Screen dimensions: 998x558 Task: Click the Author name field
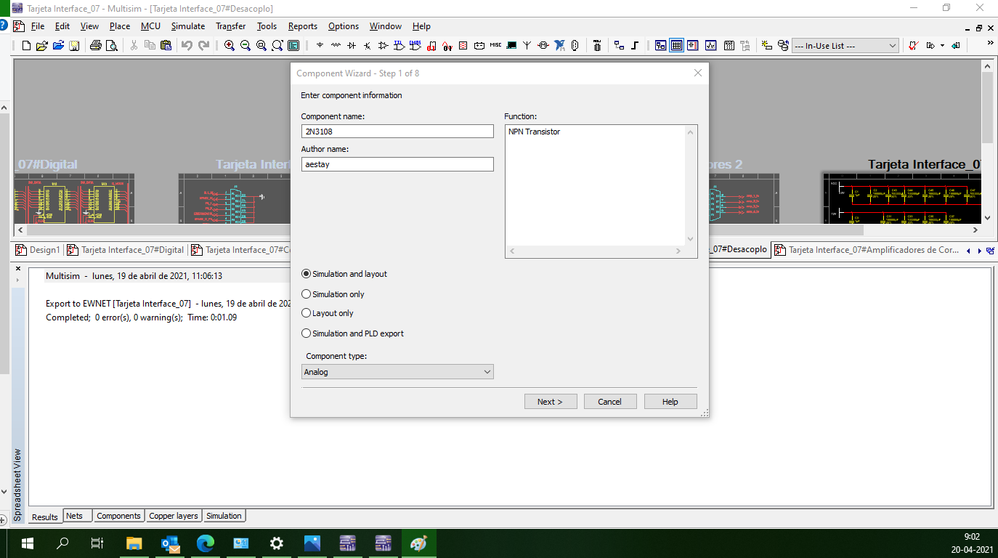coord(397,164)
